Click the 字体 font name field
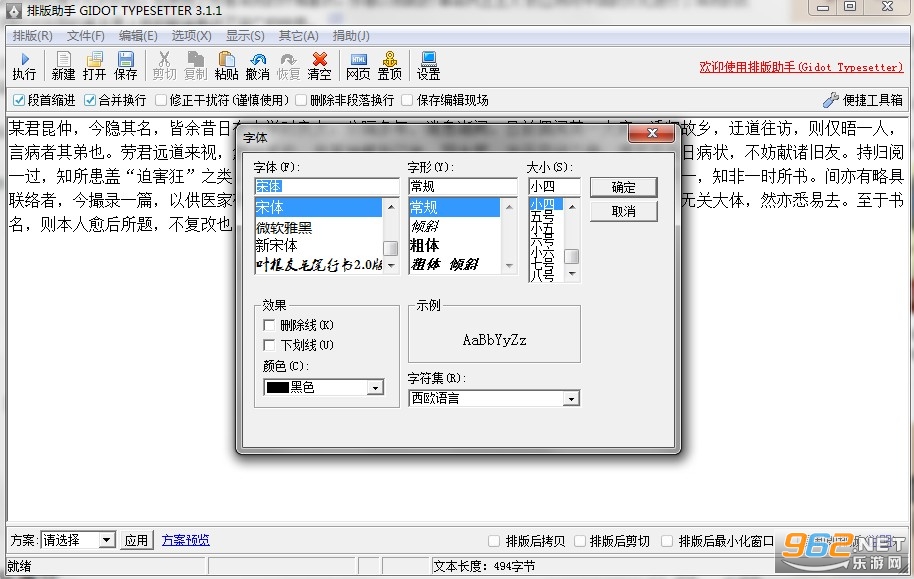Viewport: 914px width, 579px height. [x=326, y=186]
